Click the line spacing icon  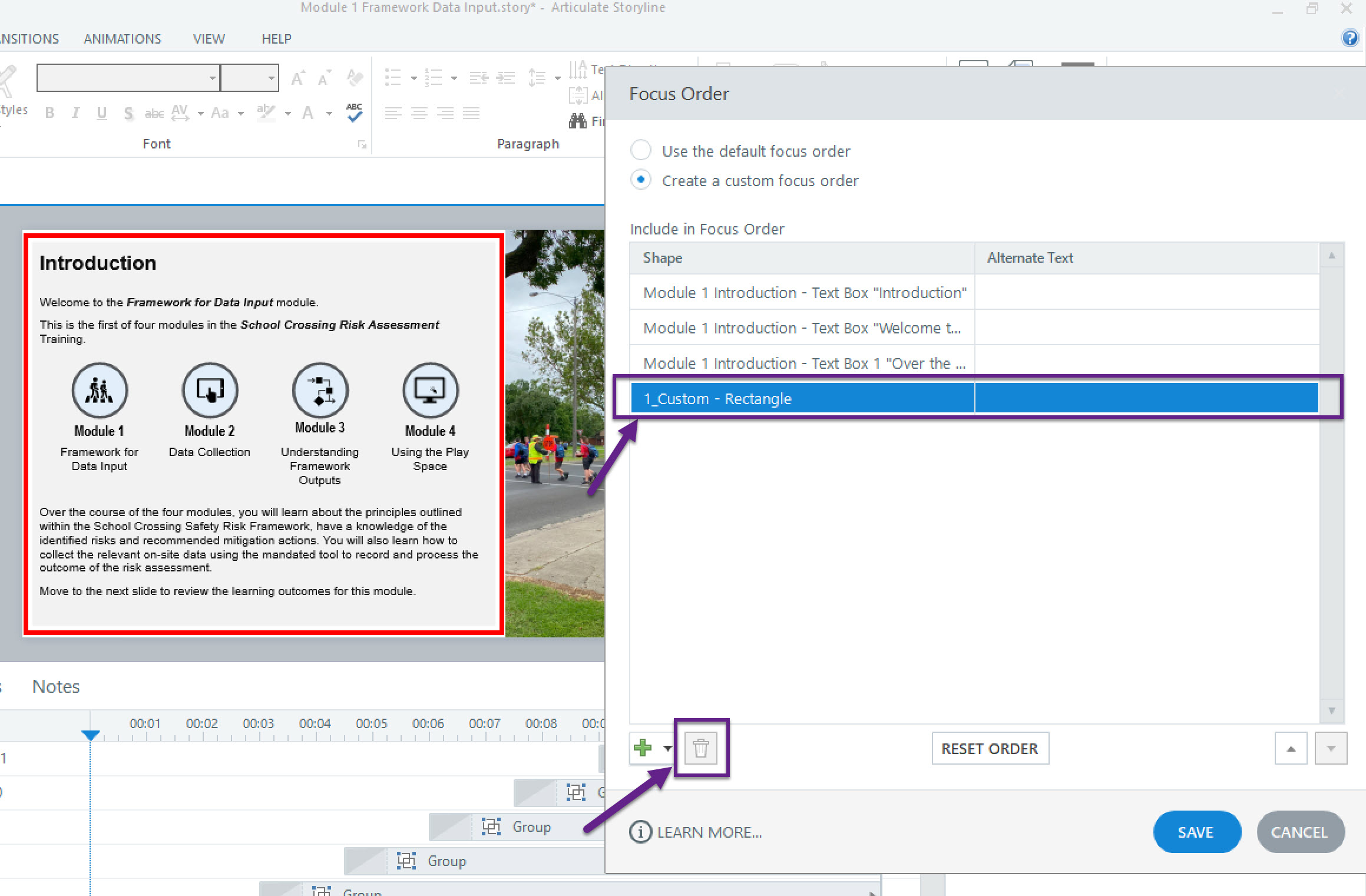pyautogui.click(x=537, y=78)
